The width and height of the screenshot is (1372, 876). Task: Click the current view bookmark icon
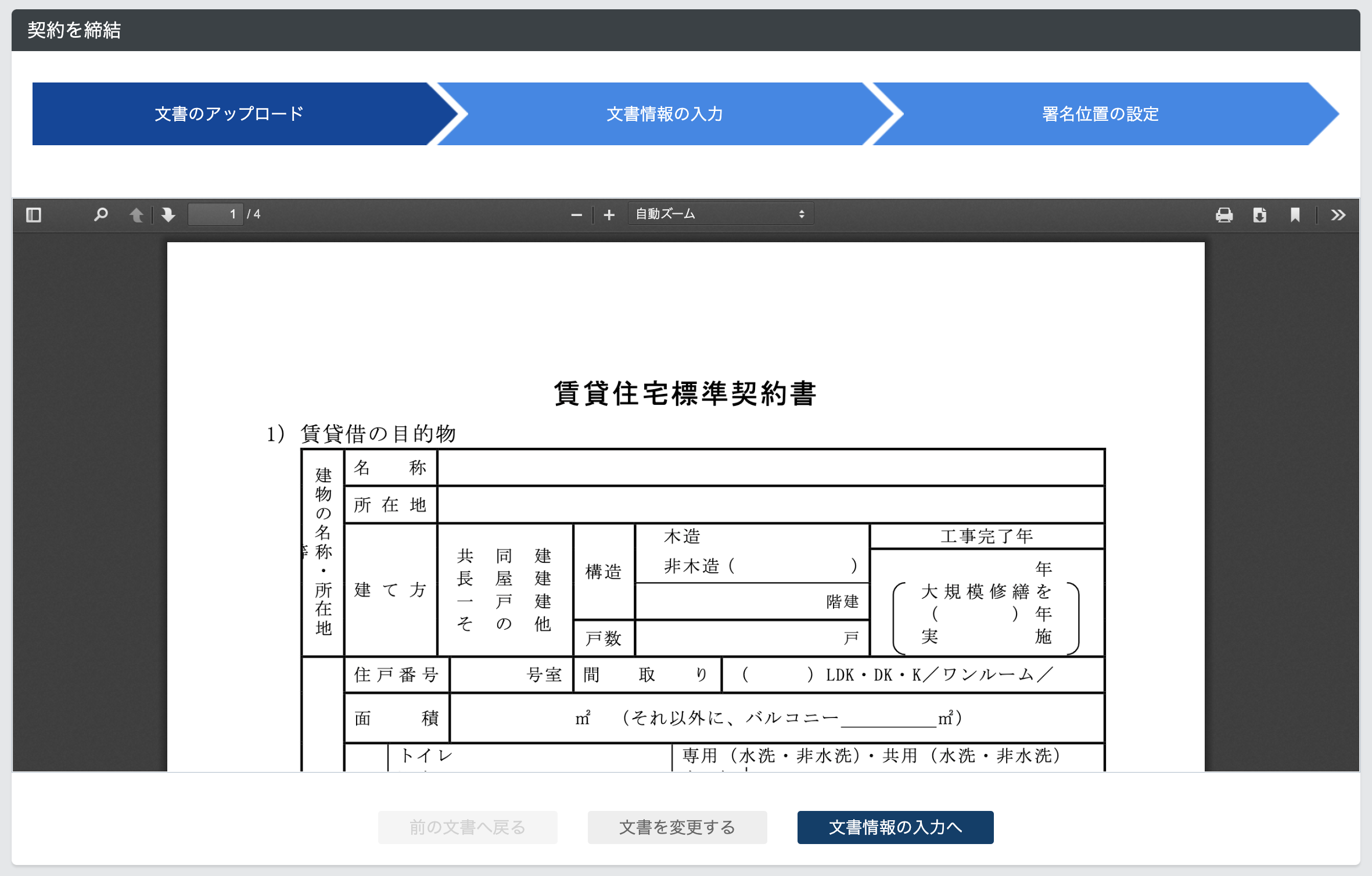click(x=1294, y=214)
